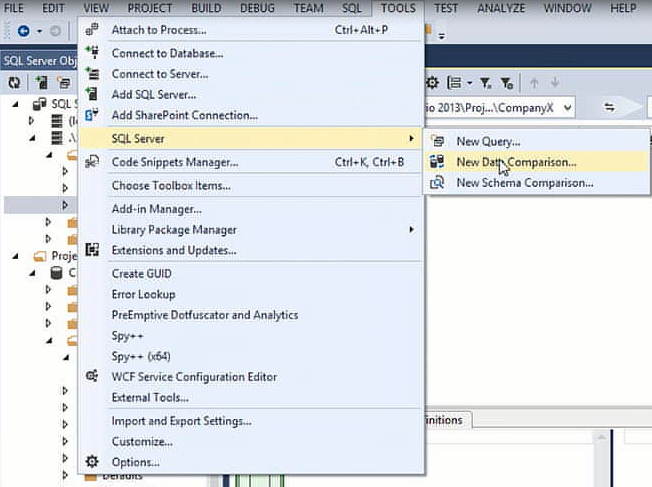Click the Extensions and Updates icon
Viewport: 652px width, 487px height.
pos(92,250)
